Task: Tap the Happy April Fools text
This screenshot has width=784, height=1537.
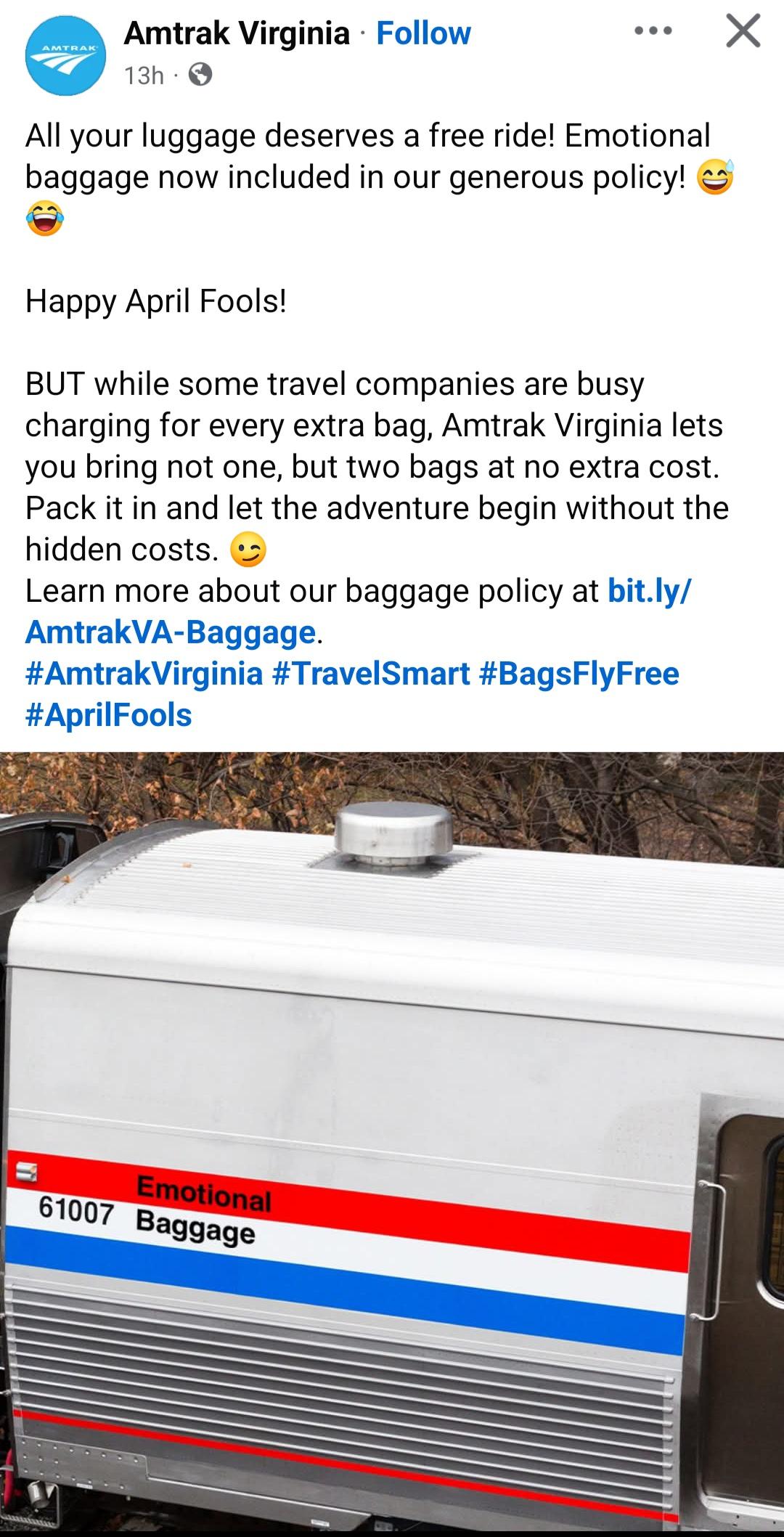Action: (x=156, y=301)
